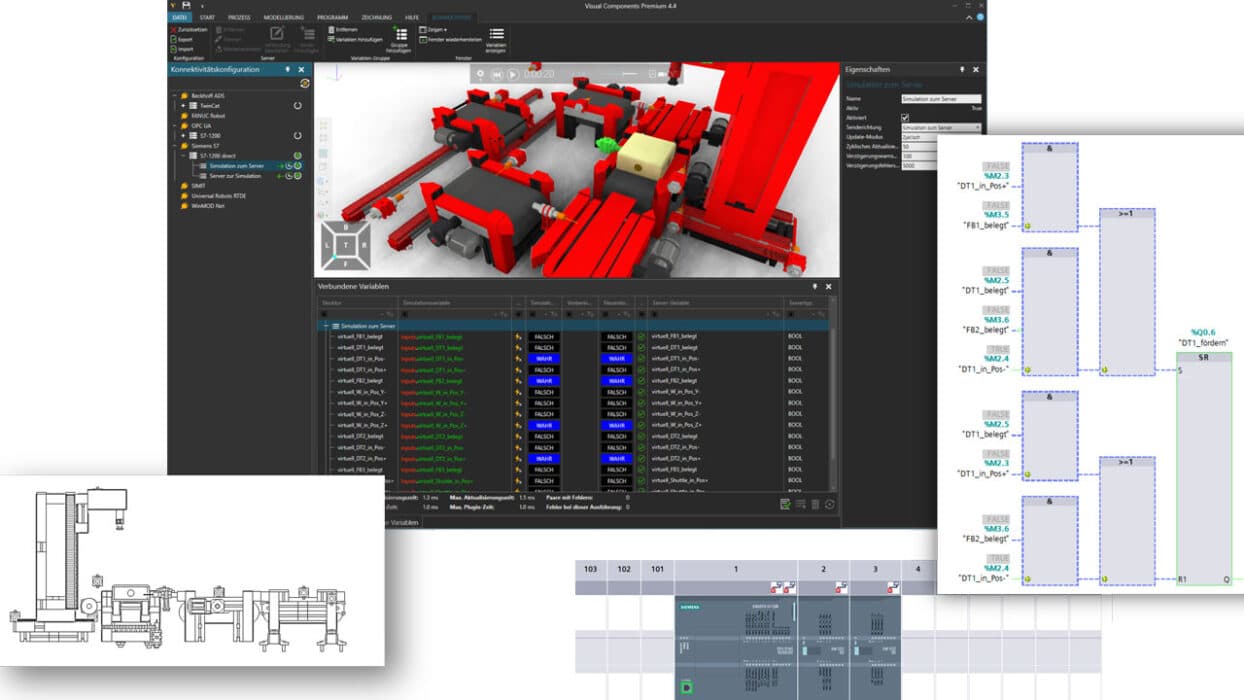Collapse the S7-1200 direct node
1244x700 pixels.
pos(182,155)
